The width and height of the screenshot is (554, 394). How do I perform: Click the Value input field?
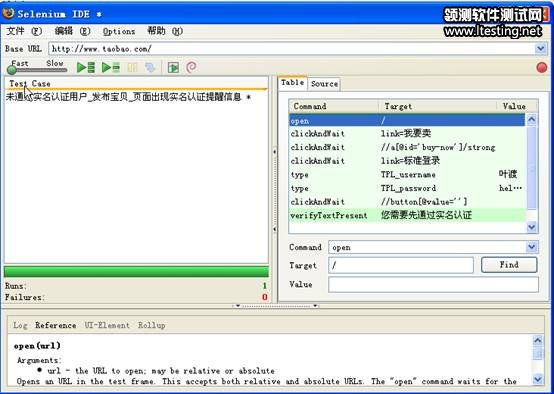pyautogui.click(x=433, y=284)
